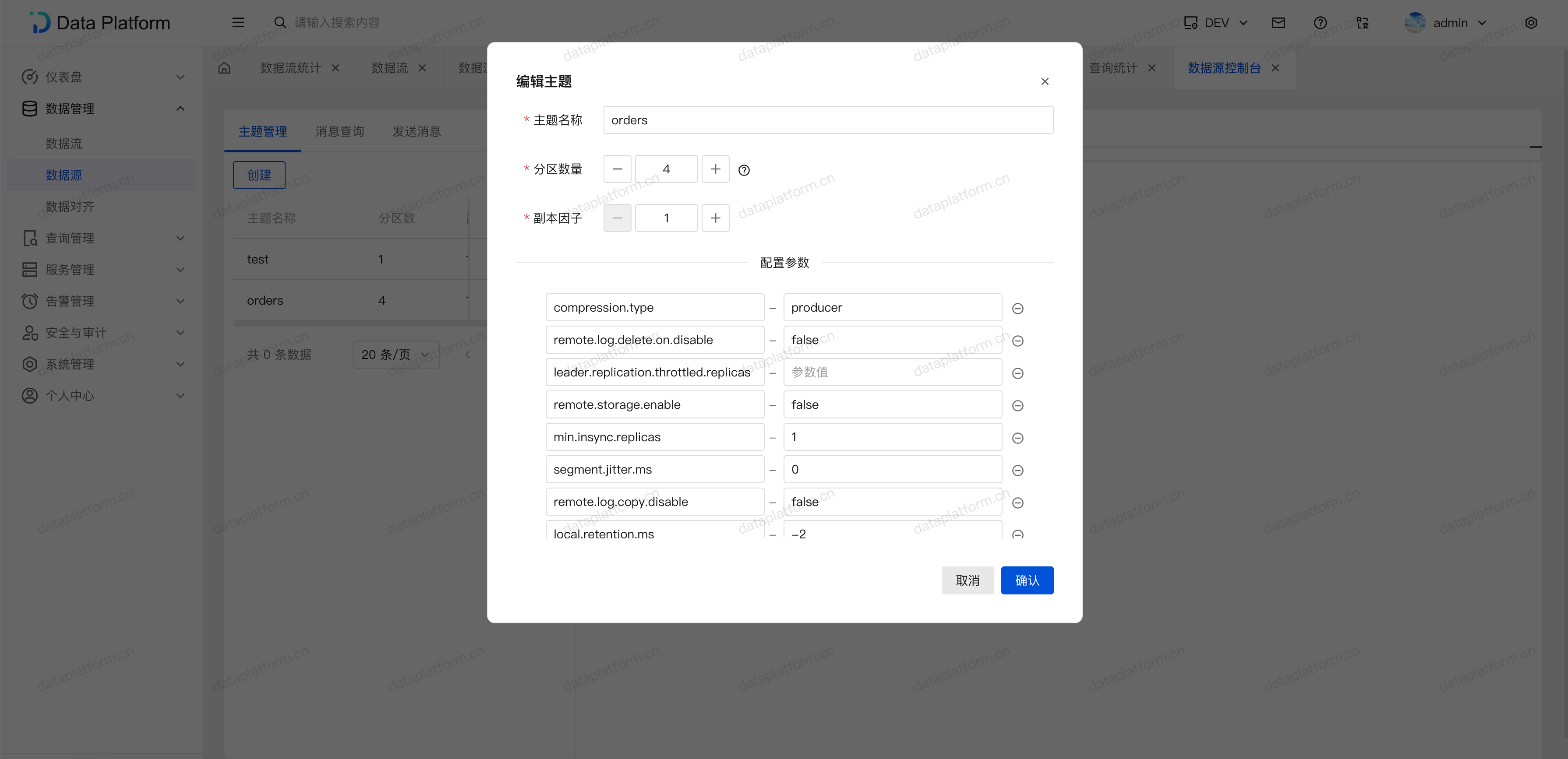Image resolution: width=1568 pixels, height=759 pixels.
Task: Toggle the sidebar collapse hamburger icon
Action: pos(238,22)
